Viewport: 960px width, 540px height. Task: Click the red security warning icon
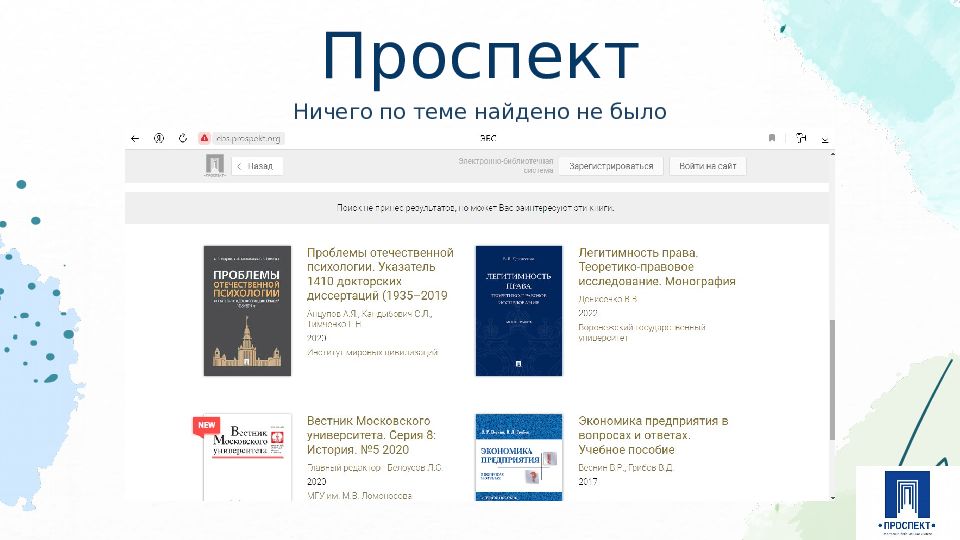coord(204,138)
